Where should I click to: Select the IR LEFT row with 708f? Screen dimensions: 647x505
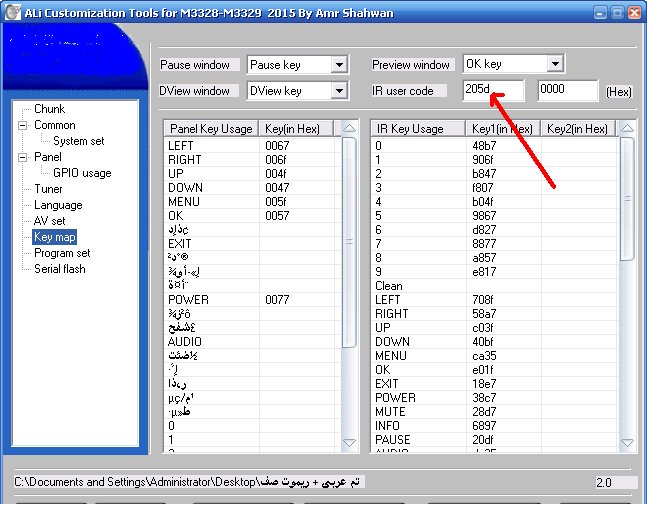[x=495, y=300]
